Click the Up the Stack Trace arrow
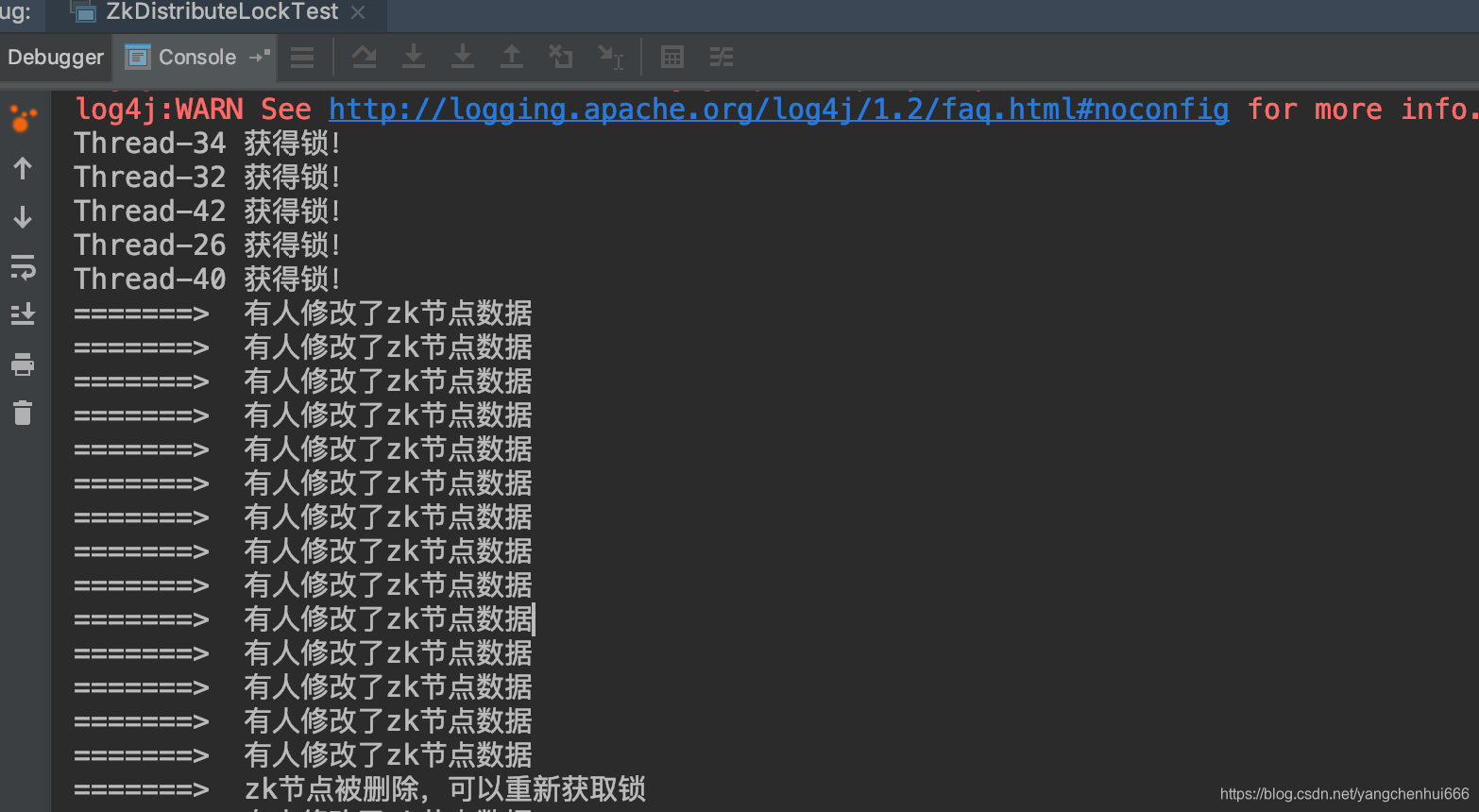 coord(23,168)
